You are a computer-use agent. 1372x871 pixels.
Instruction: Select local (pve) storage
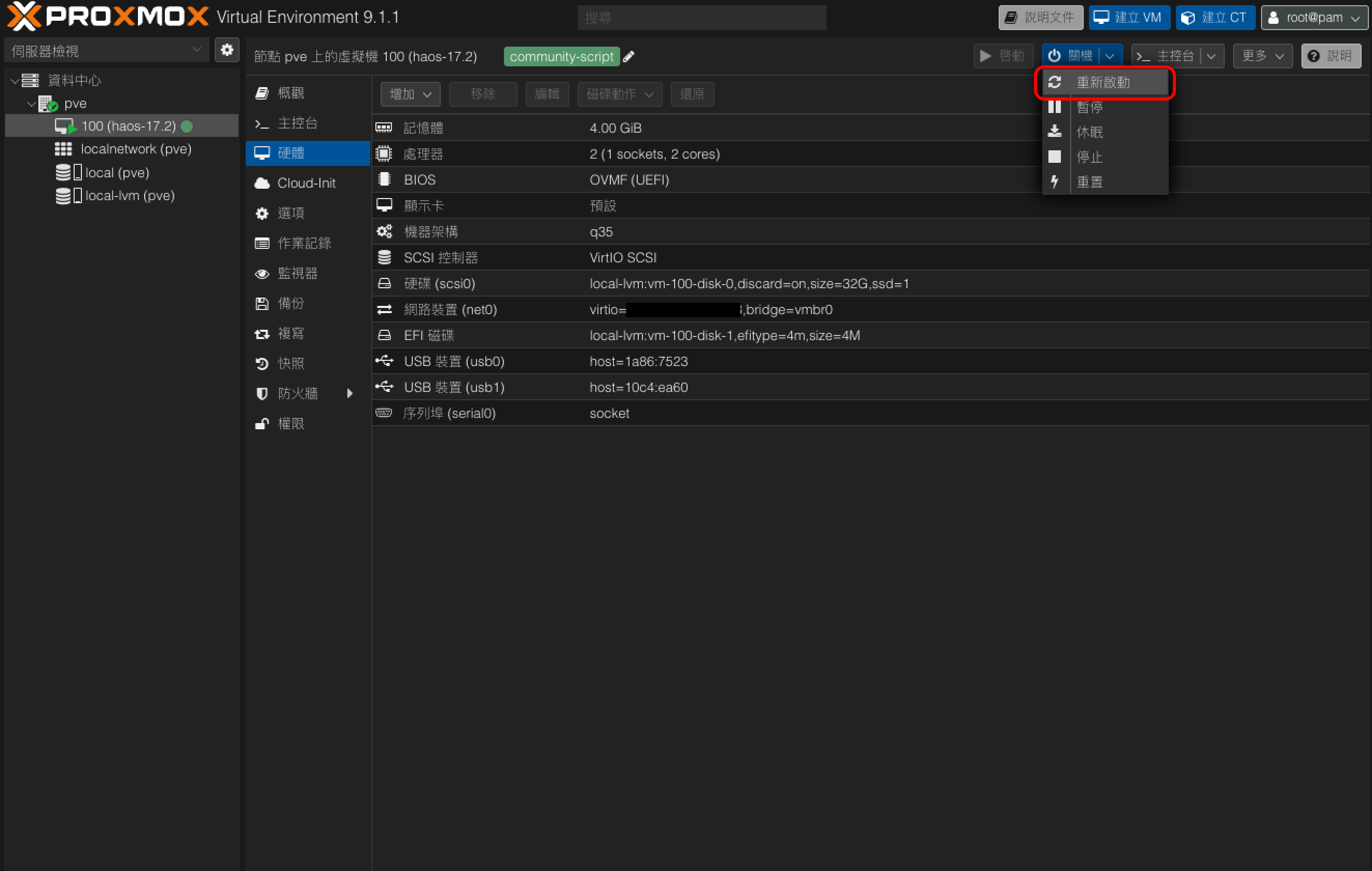point(122,173)
